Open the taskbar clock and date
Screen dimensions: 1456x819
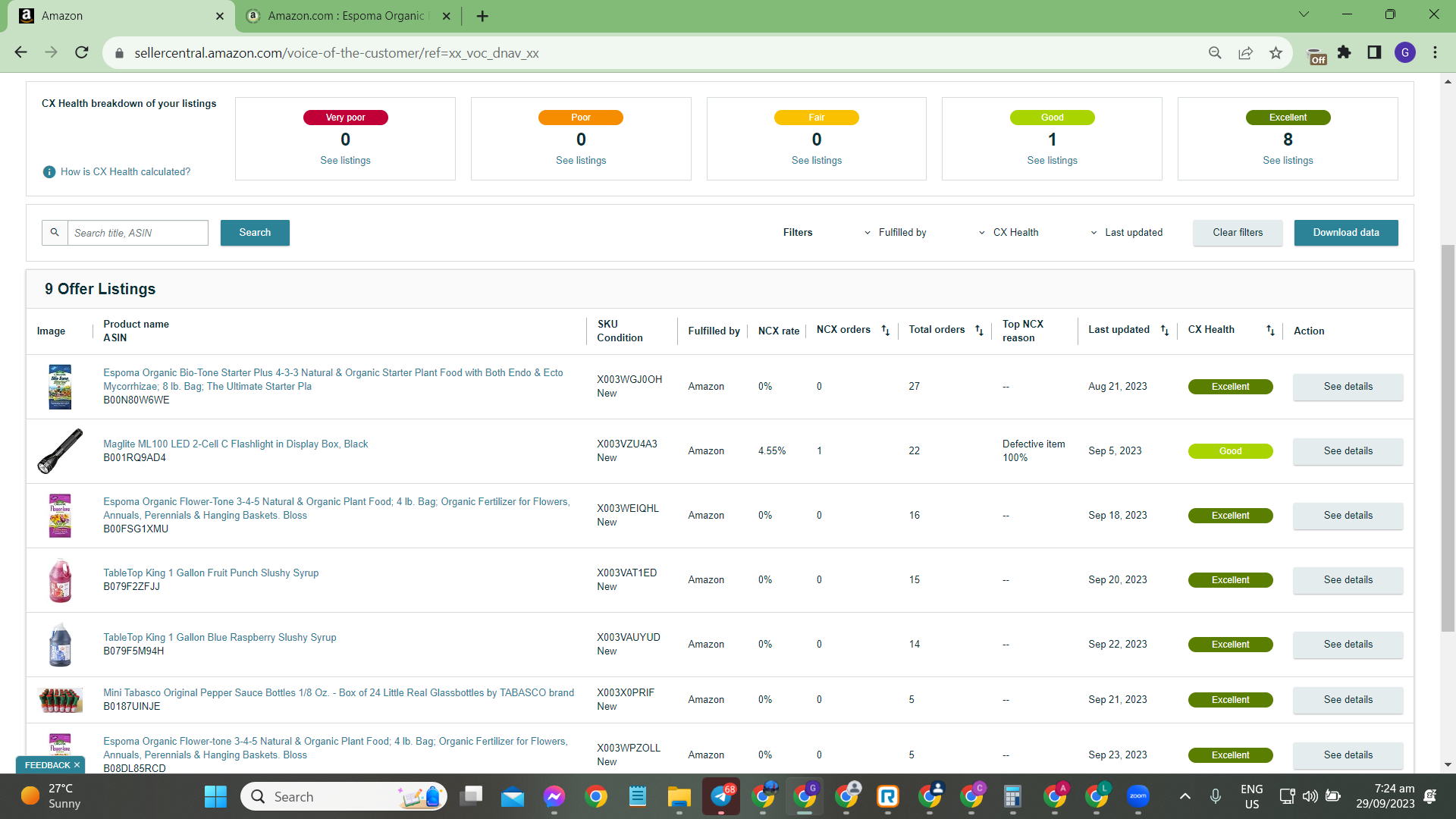1385,796
